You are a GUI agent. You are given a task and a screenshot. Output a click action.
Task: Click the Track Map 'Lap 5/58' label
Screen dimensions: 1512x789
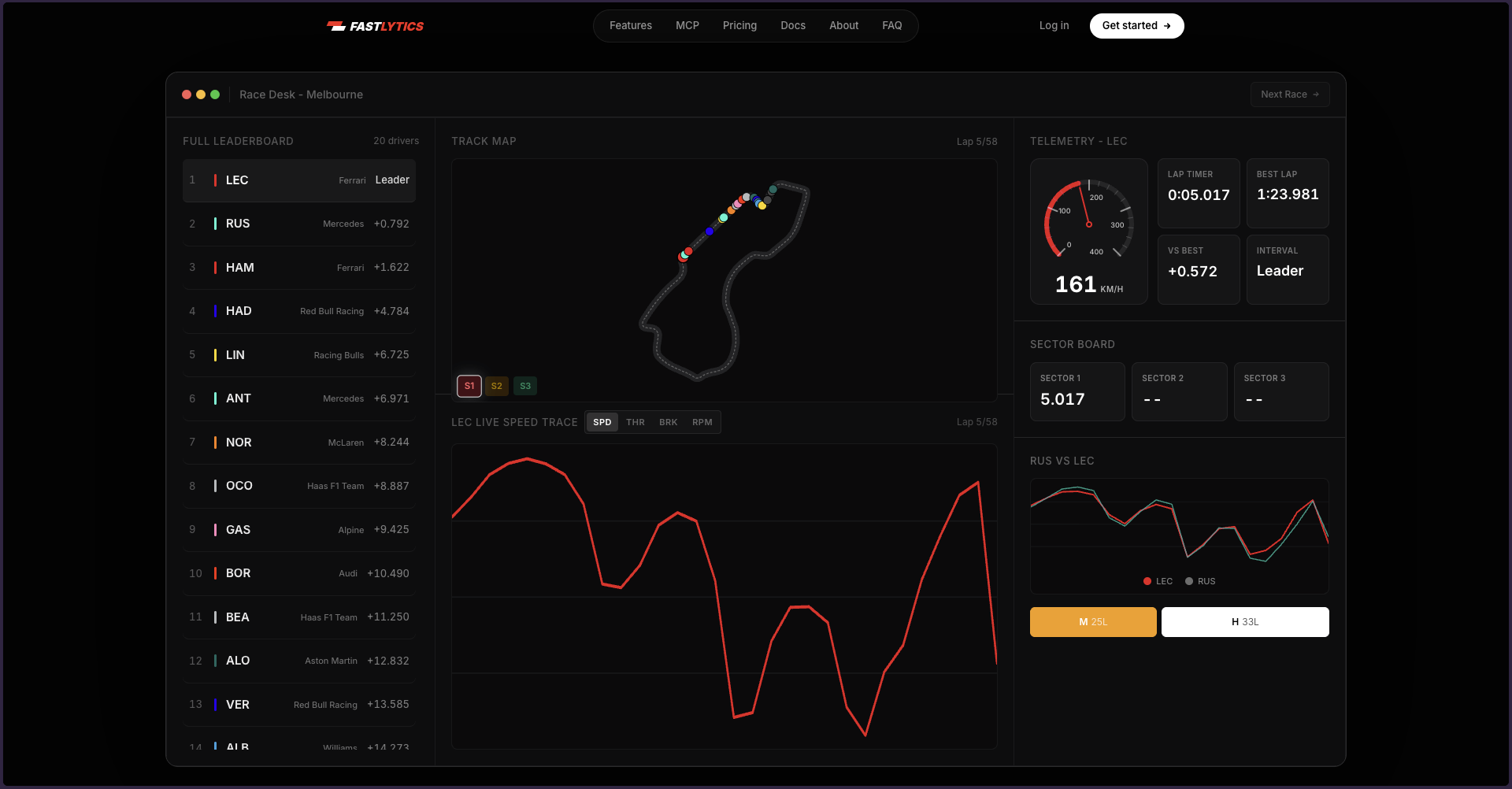click(976, 142)
